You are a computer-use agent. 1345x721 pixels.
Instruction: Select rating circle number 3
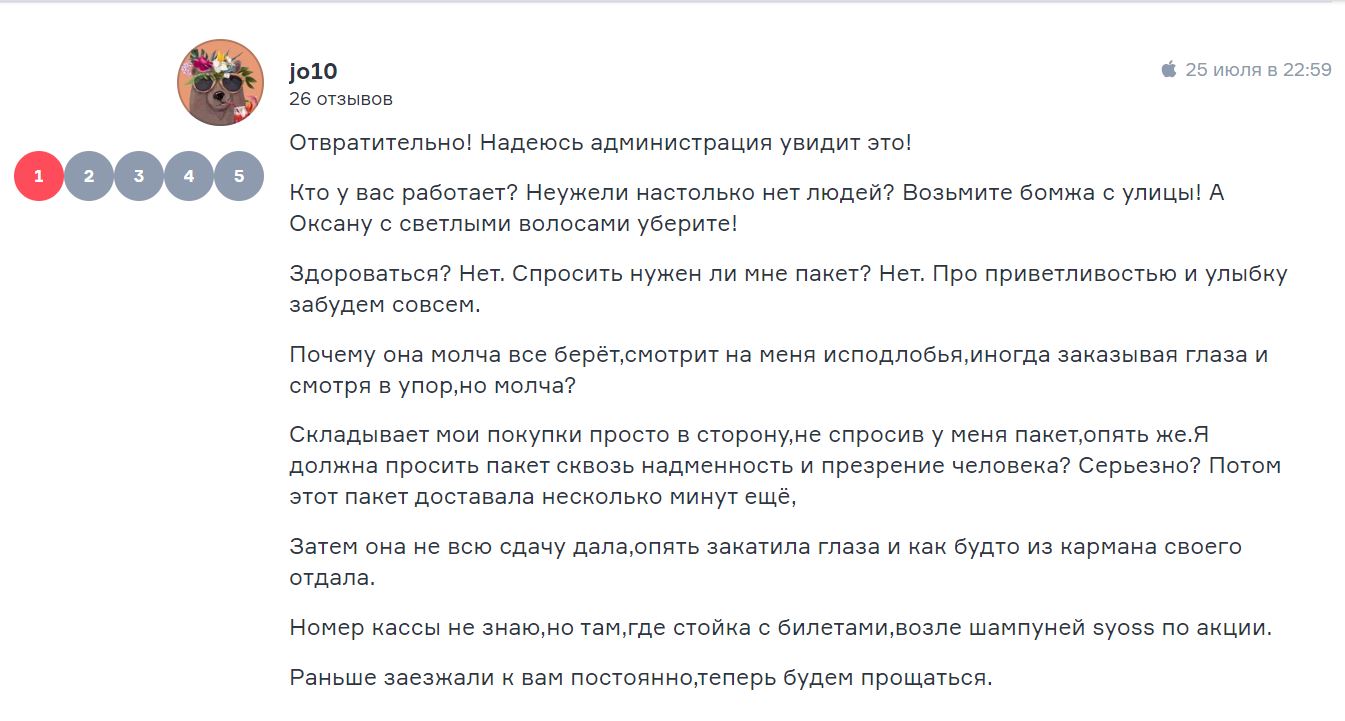pyautogui.click(x=139, y=177)
